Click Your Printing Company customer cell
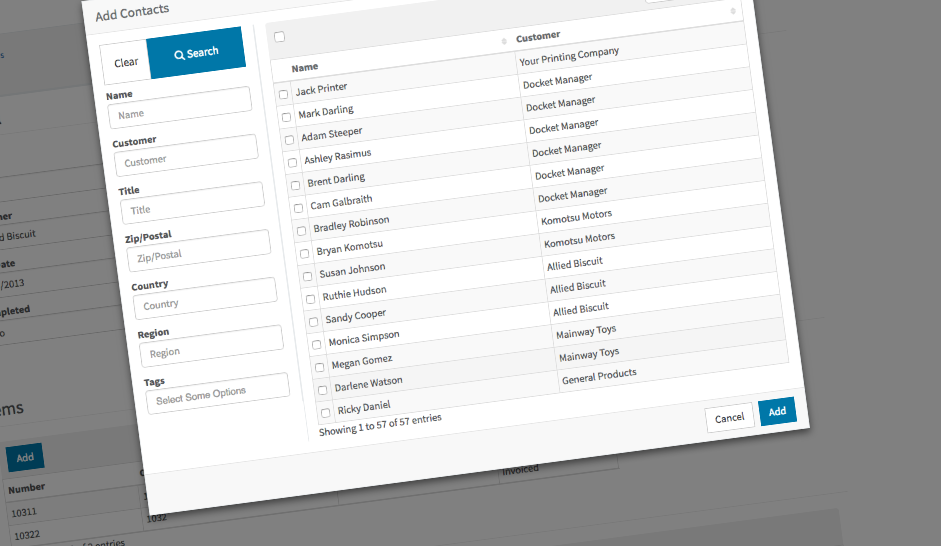The width and height of the screenshot is (941, 546). (569, 56)
